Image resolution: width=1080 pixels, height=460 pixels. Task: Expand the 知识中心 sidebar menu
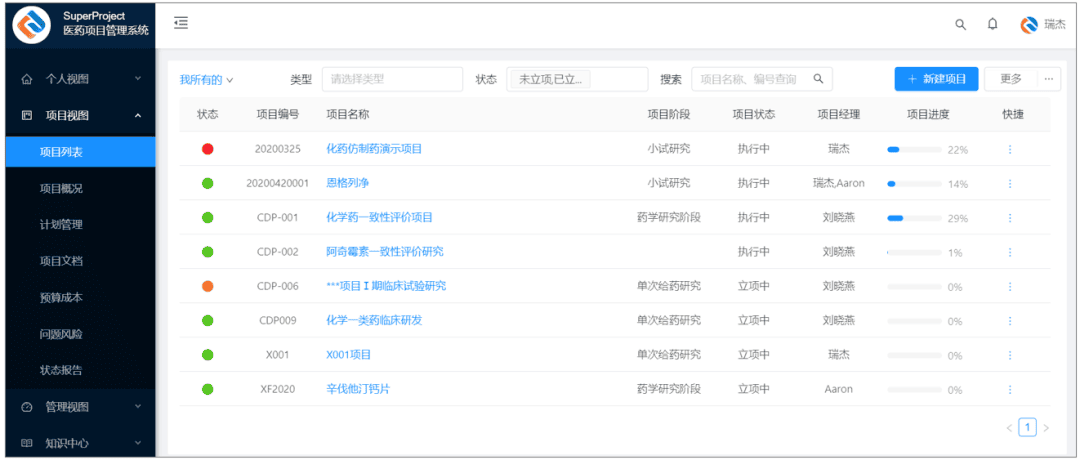(x=80, y=443)
